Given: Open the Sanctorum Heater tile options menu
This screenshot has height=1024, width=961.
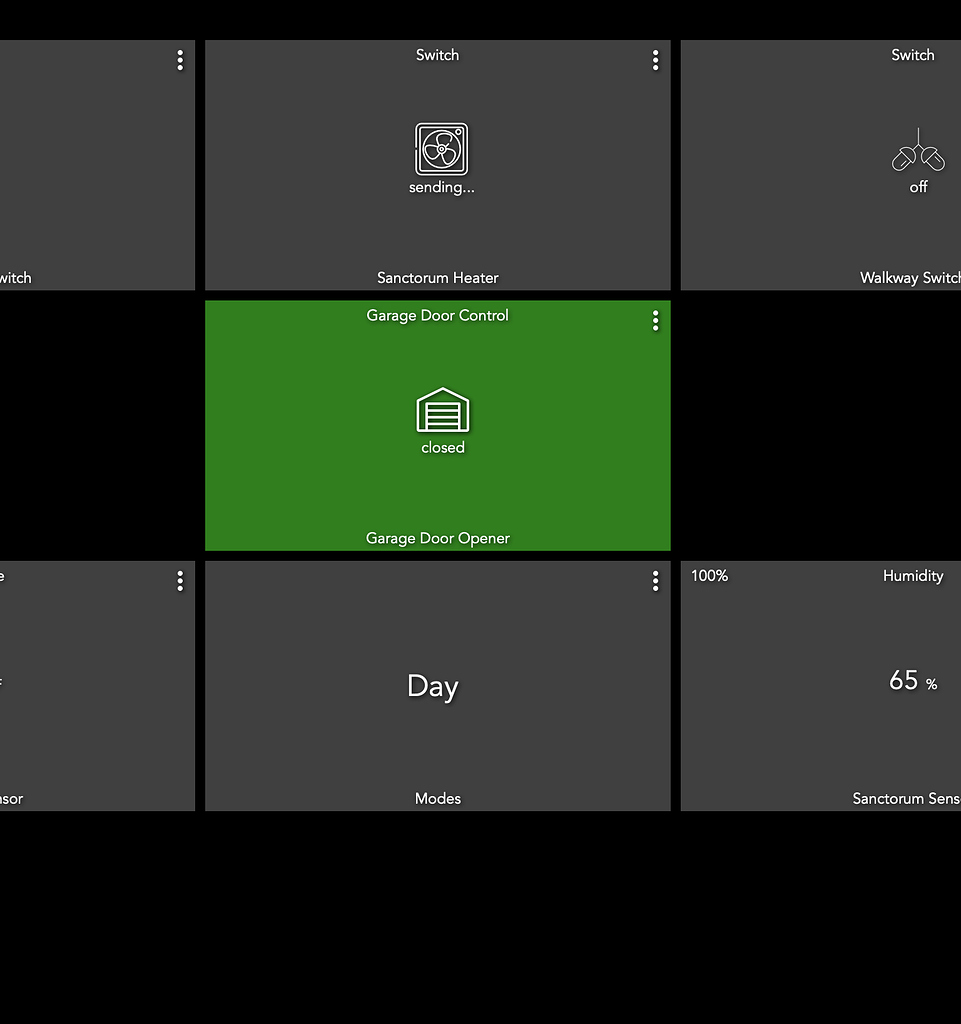Looking at the screenshot, I should point(655,60).
